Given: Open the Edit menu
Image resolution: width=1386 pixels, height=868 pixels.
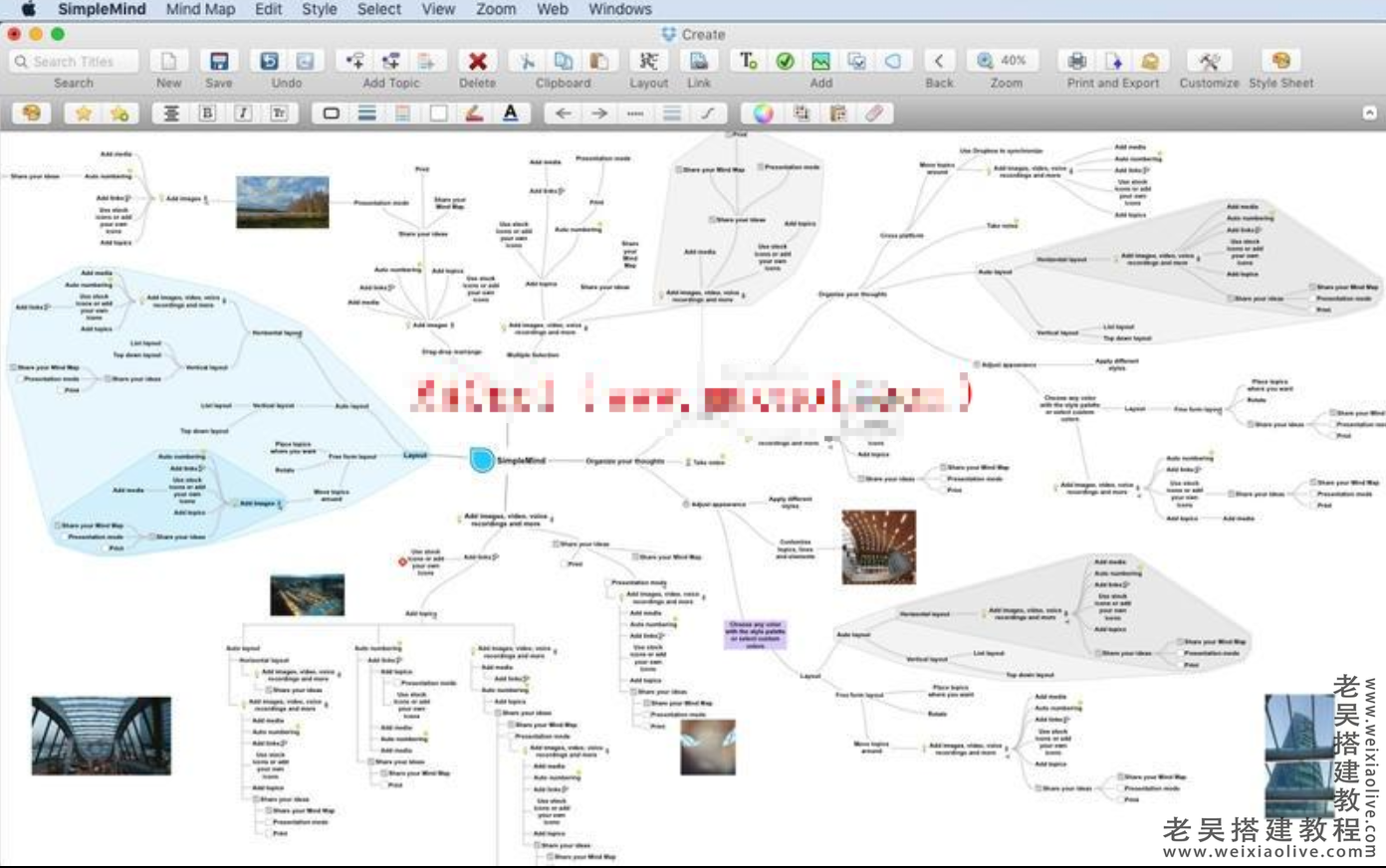Looking at the screenshot, I should coord(269,9).
